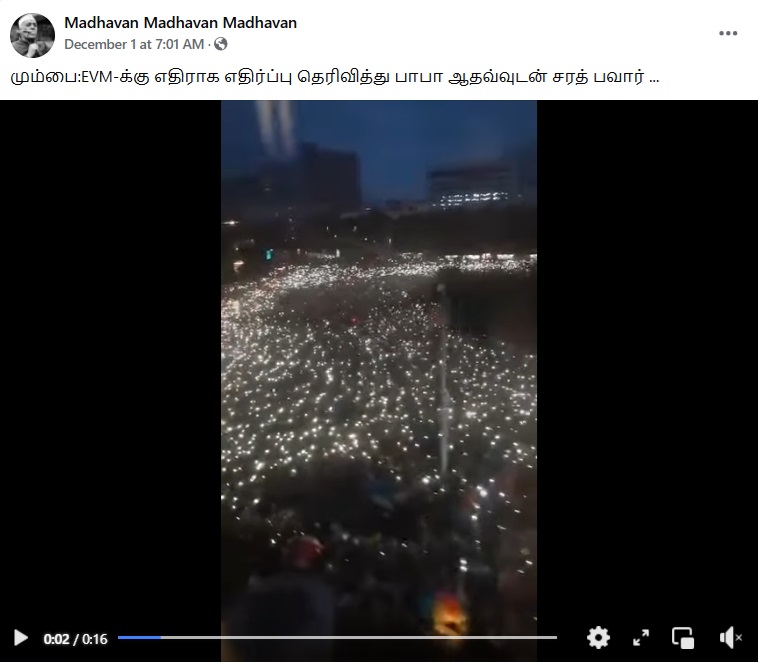Viewport: 758px width, 667px height.
Task: Open post options three-dot menu
Action: (728, 33)
